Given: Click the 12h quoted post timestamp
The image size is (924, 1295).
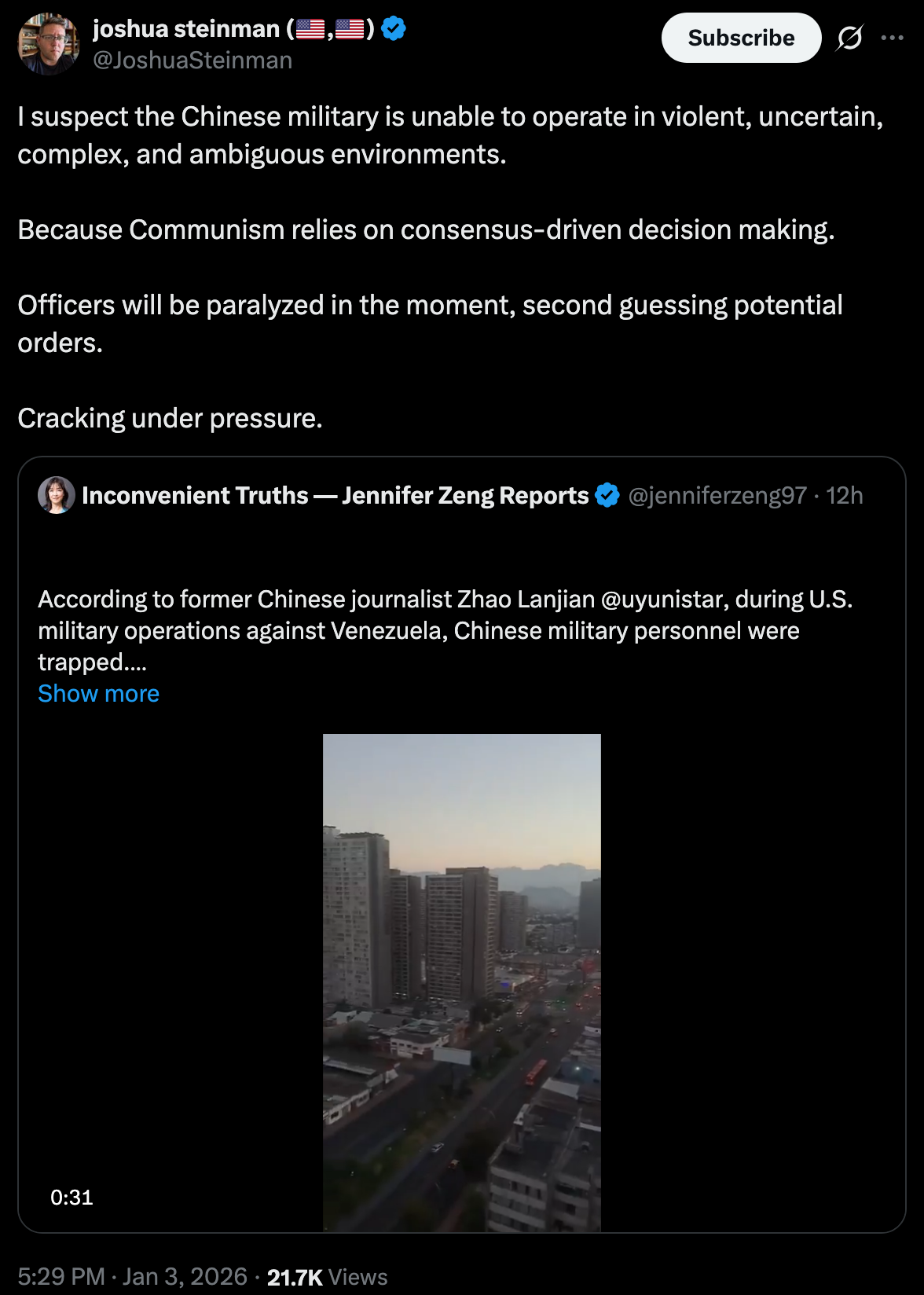Looking at the screenshot, I should click(845, 496).
